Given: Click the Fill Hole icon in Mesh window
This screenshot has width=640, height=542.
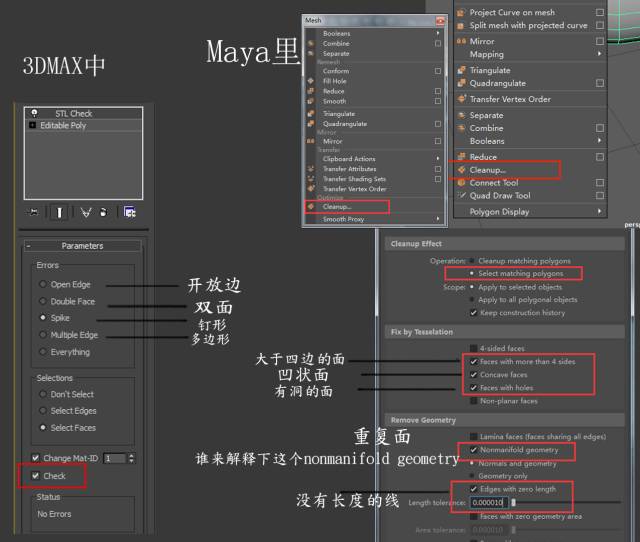Looking at the screenshot, I should [x=311, y=81].
